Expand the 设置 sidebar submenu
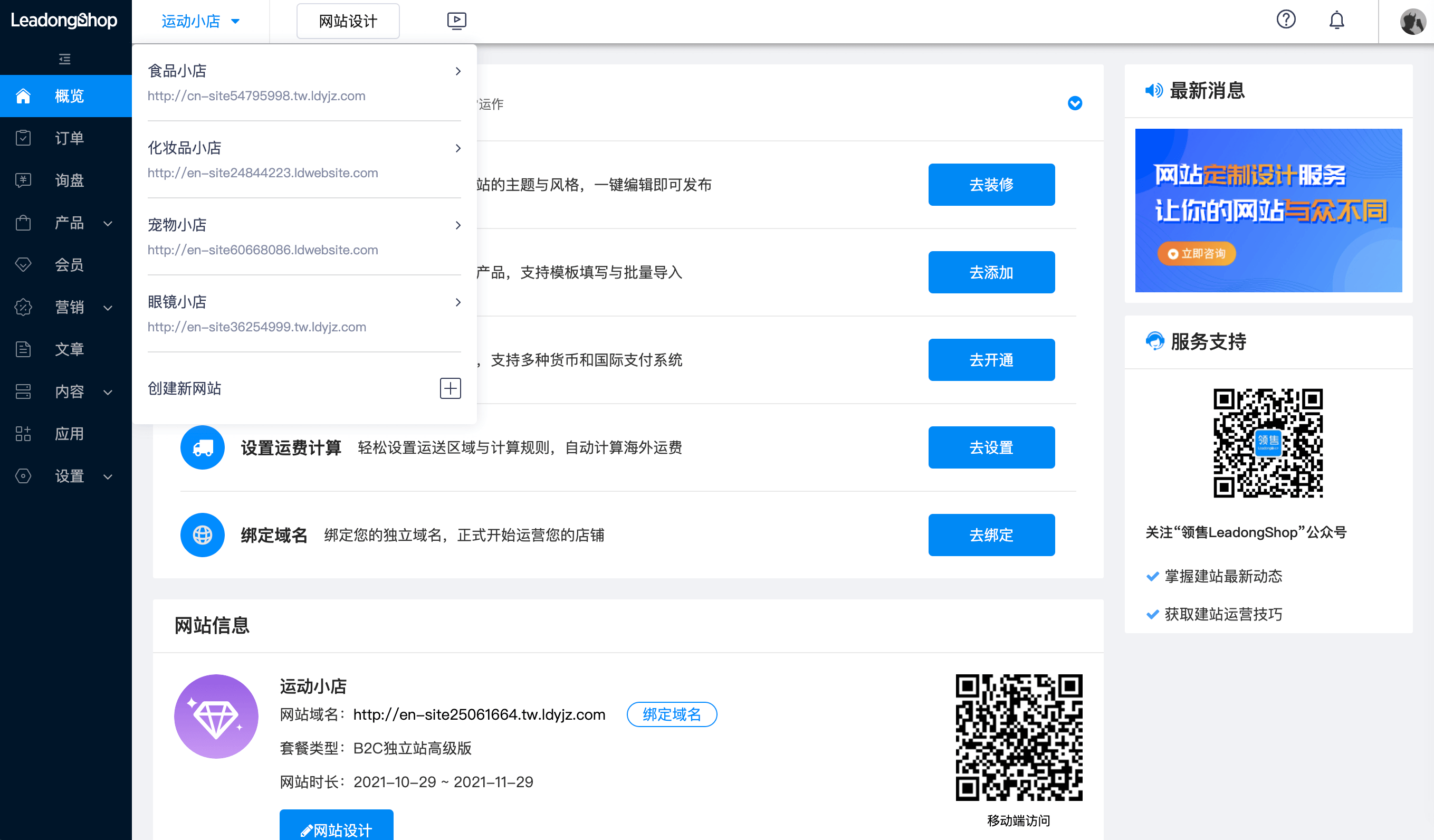 point(108,476)
